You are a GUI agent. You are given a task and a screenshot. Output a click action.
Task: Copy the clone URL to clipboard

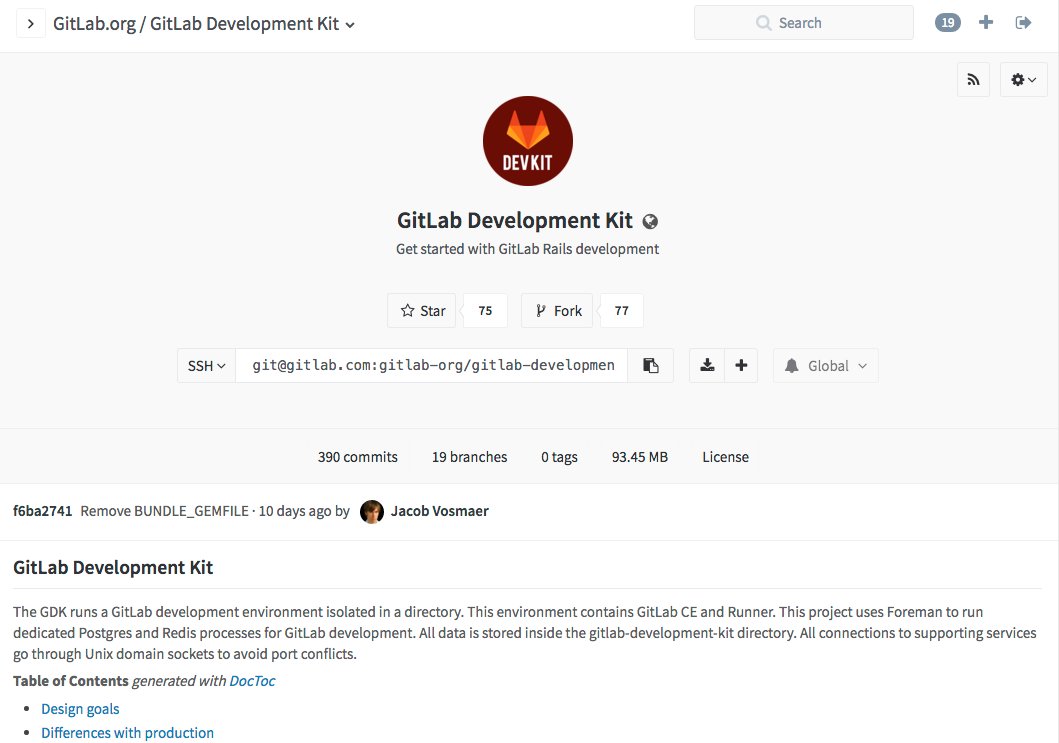(650, 365)
